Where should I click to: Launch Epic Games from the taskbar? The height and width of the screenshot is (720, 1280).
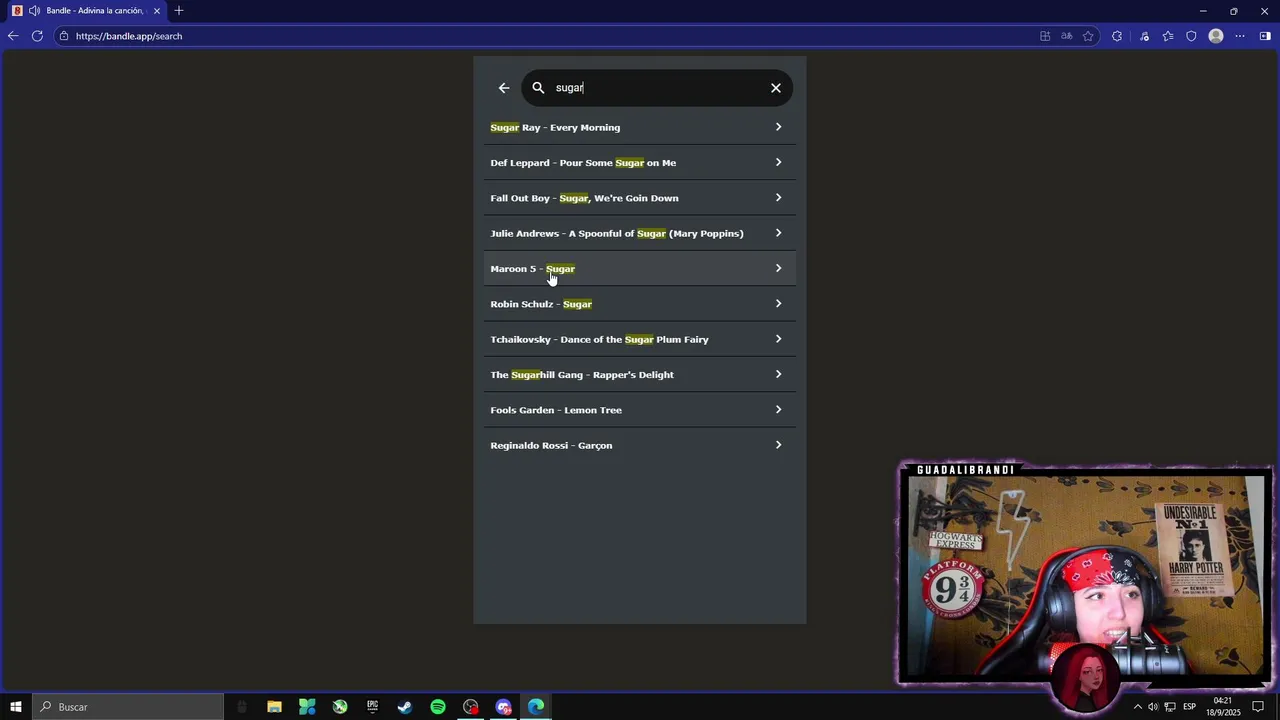tap(373, 707)
